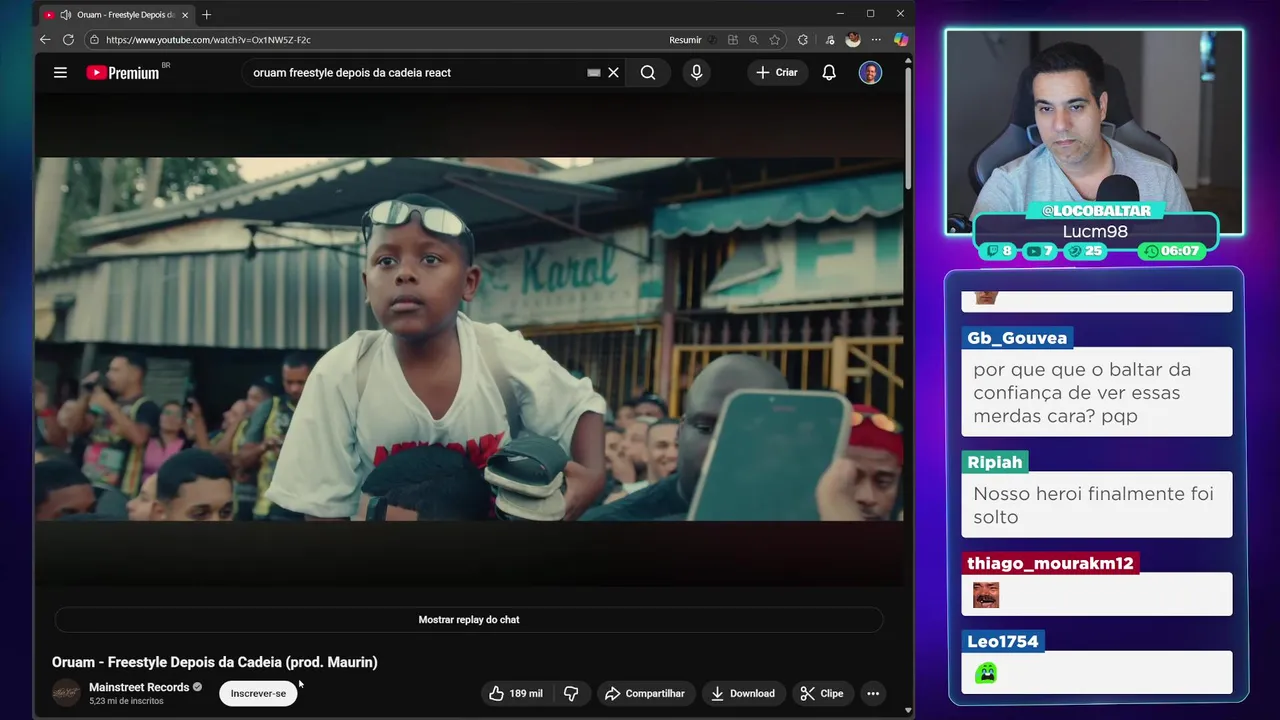Click Gb_Gouvea username in chat overlay

click(x=1017, y=338)
